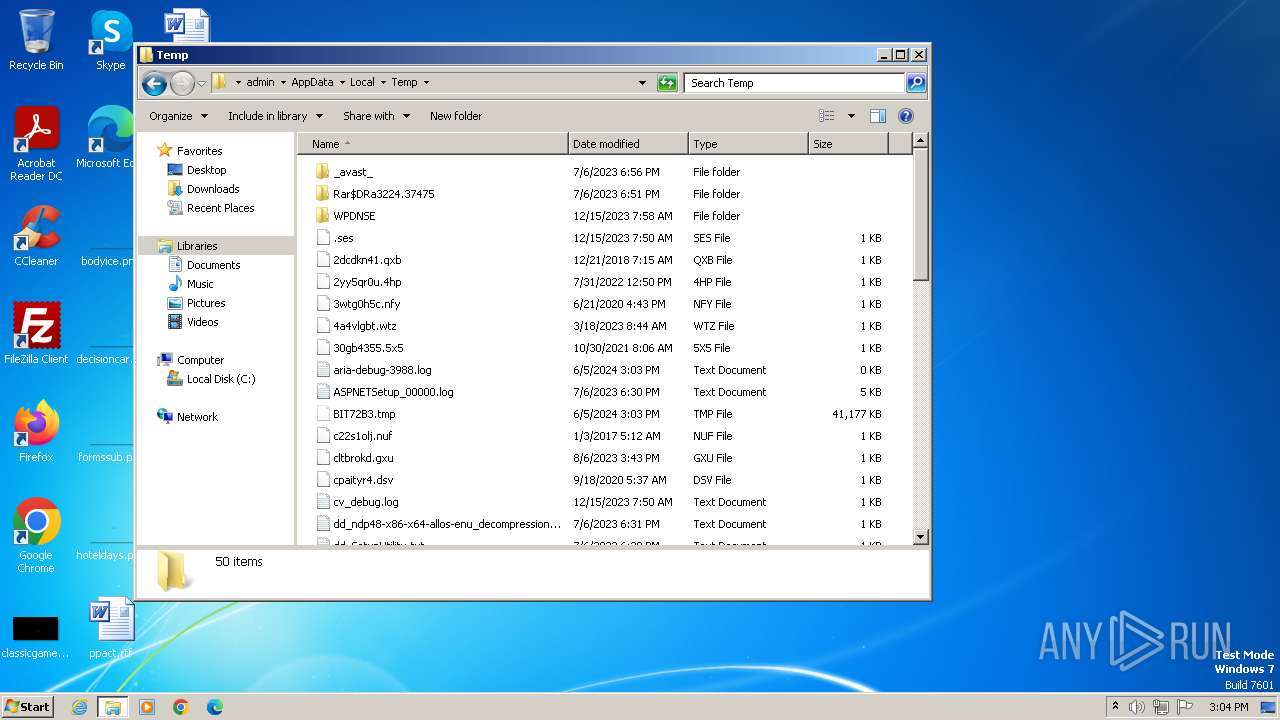Viewport: 1280px width, 720px height.
Task: Select file 2dcdkn41.qxb
Action: coord(367,260)
